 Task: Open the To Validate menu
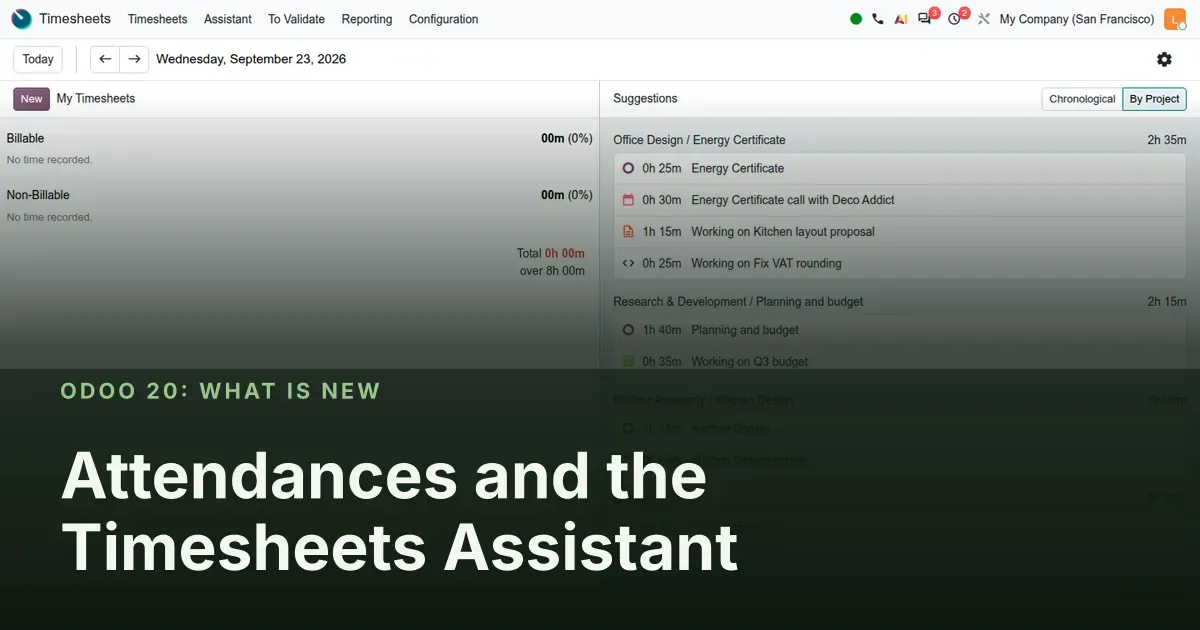pos(296,19)
